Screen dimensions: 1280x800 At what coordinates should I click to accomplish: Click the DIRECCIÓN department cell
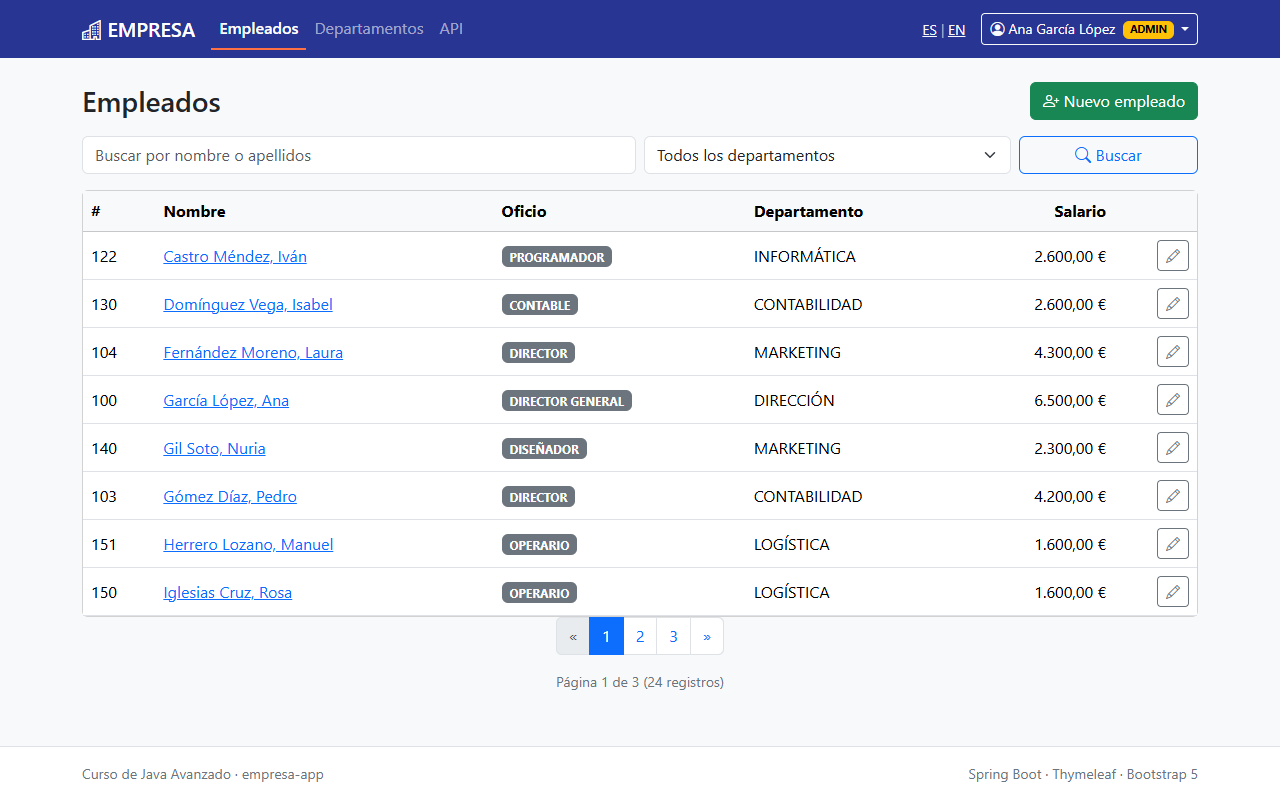794,400
